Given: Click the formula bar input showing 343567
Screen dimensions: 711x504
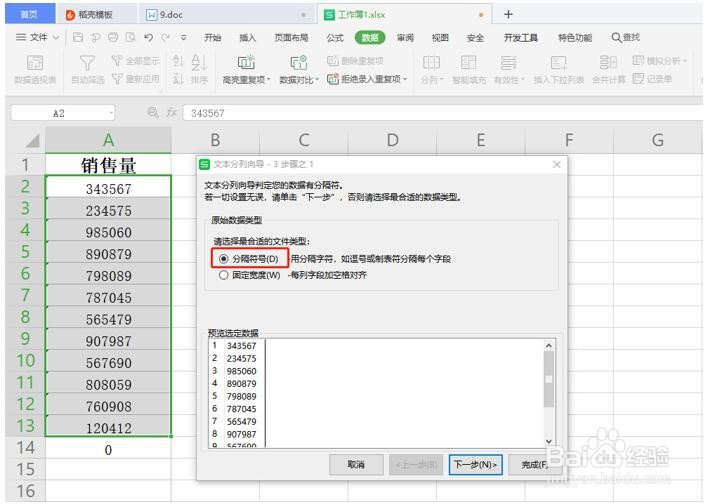Looking at the screenshot, I should [442, 113].
